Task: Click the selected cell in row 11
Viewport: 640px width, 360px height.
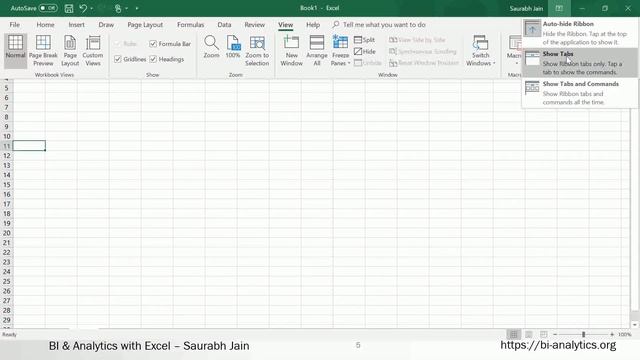Action: pos(29,146)
